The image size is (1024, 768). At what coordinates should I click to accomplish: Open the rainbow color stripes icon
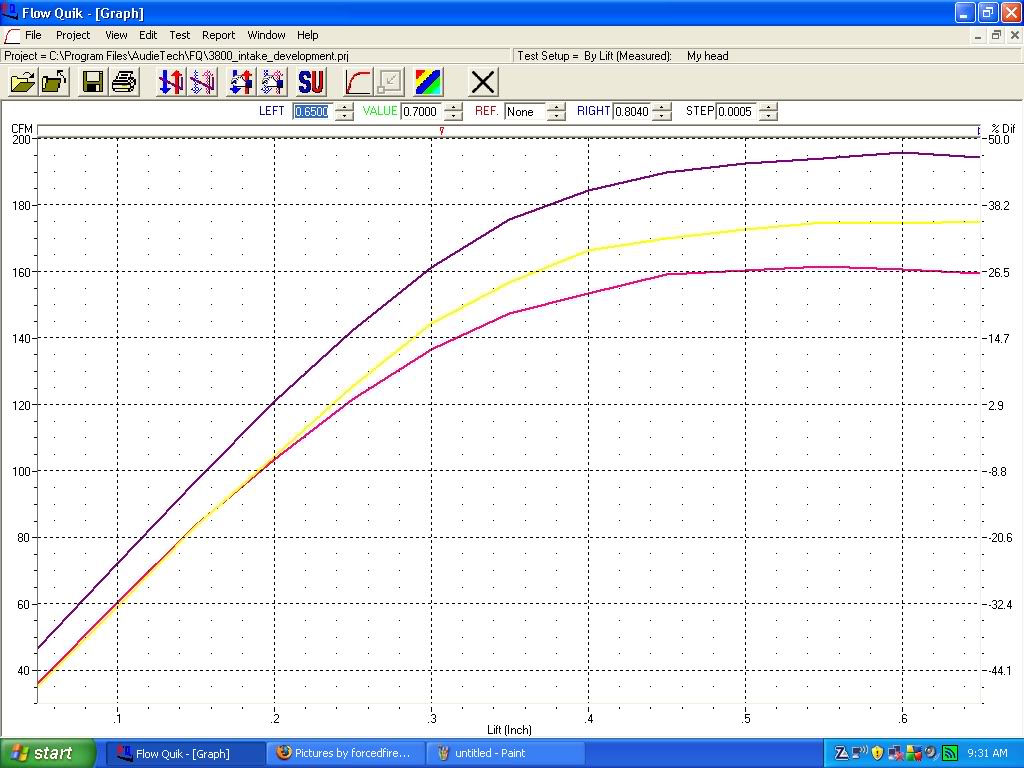(428, 82)
